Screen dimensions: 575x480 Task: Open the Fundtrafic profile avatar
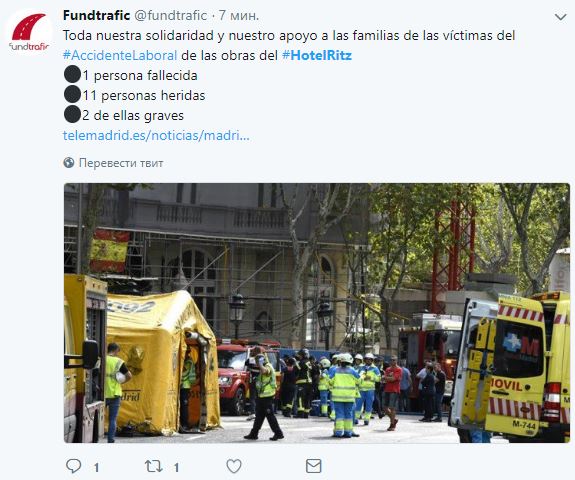(x=29, y=33)
